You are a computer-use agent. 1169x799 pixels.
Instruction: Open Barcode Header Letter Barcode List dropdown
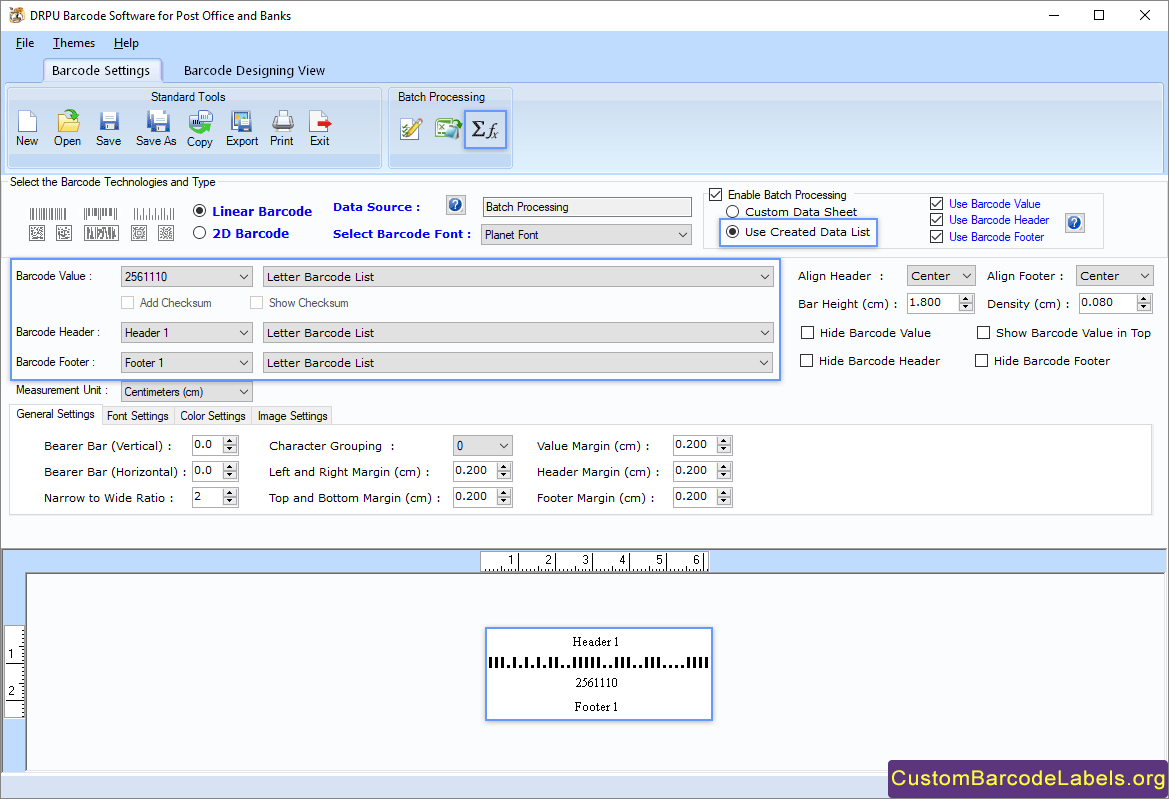pyautogui.click(x=518, y=332)
